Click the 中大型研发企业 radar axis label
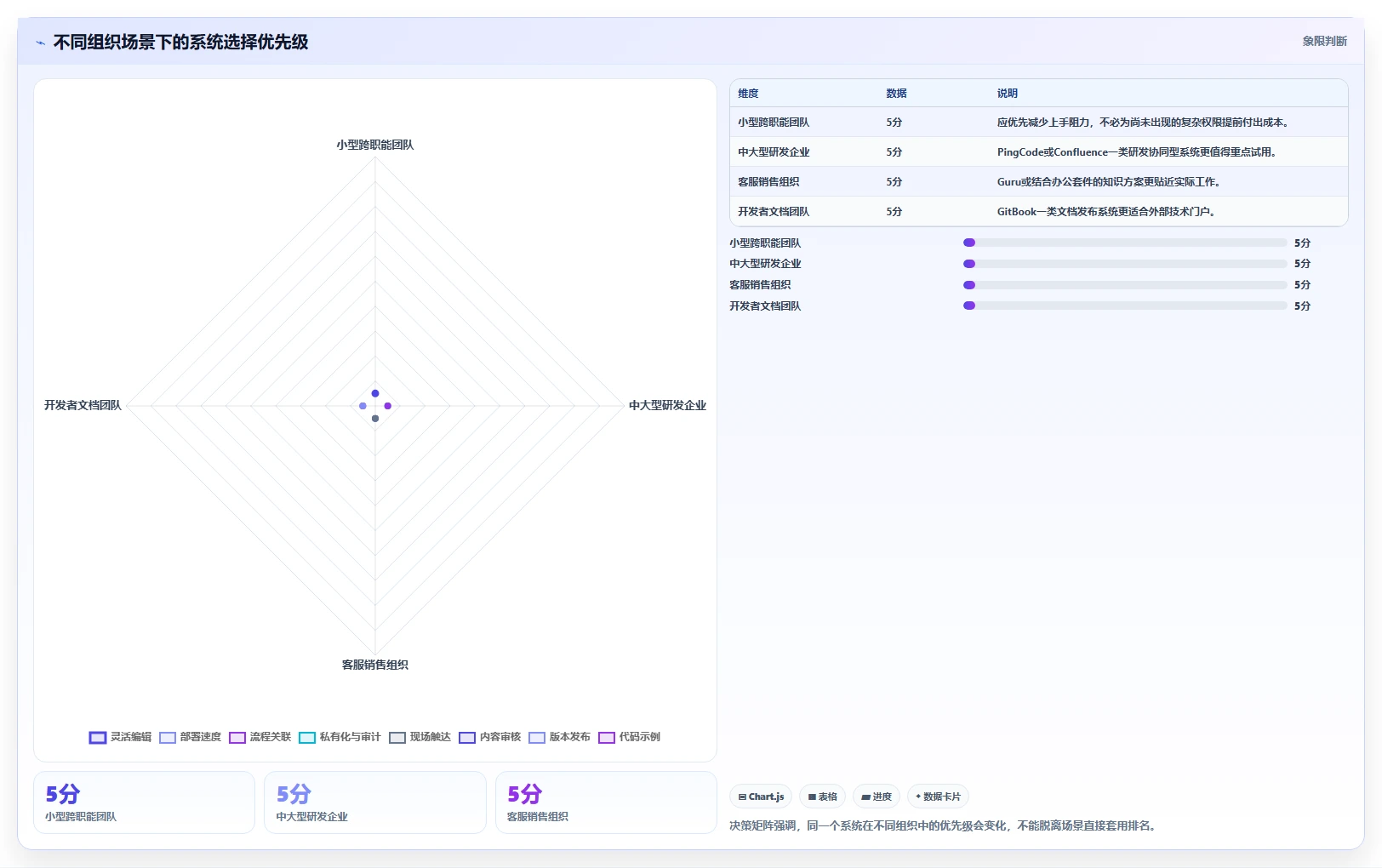1382x868 pixels. [668, 406]
